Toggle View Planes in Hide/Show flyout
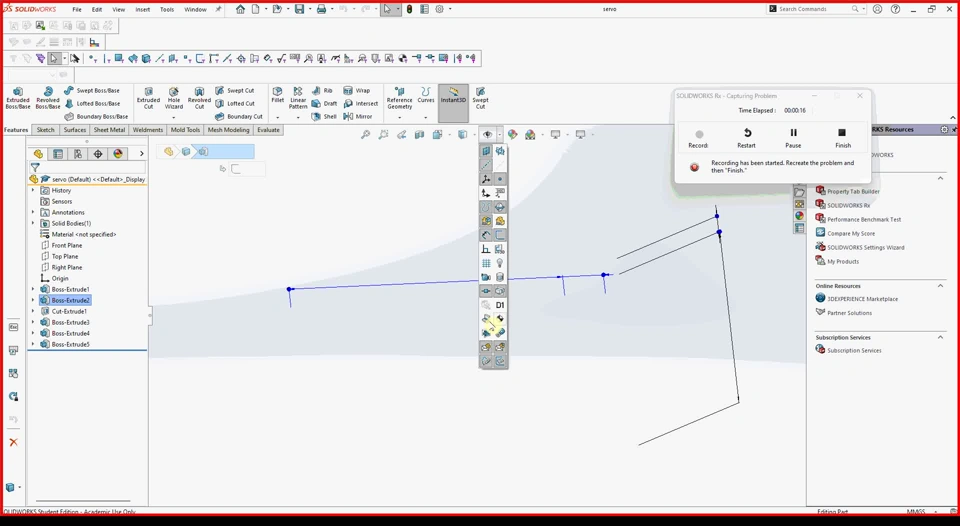This screenshot has height=526, width=960. (x=486, y=151)
